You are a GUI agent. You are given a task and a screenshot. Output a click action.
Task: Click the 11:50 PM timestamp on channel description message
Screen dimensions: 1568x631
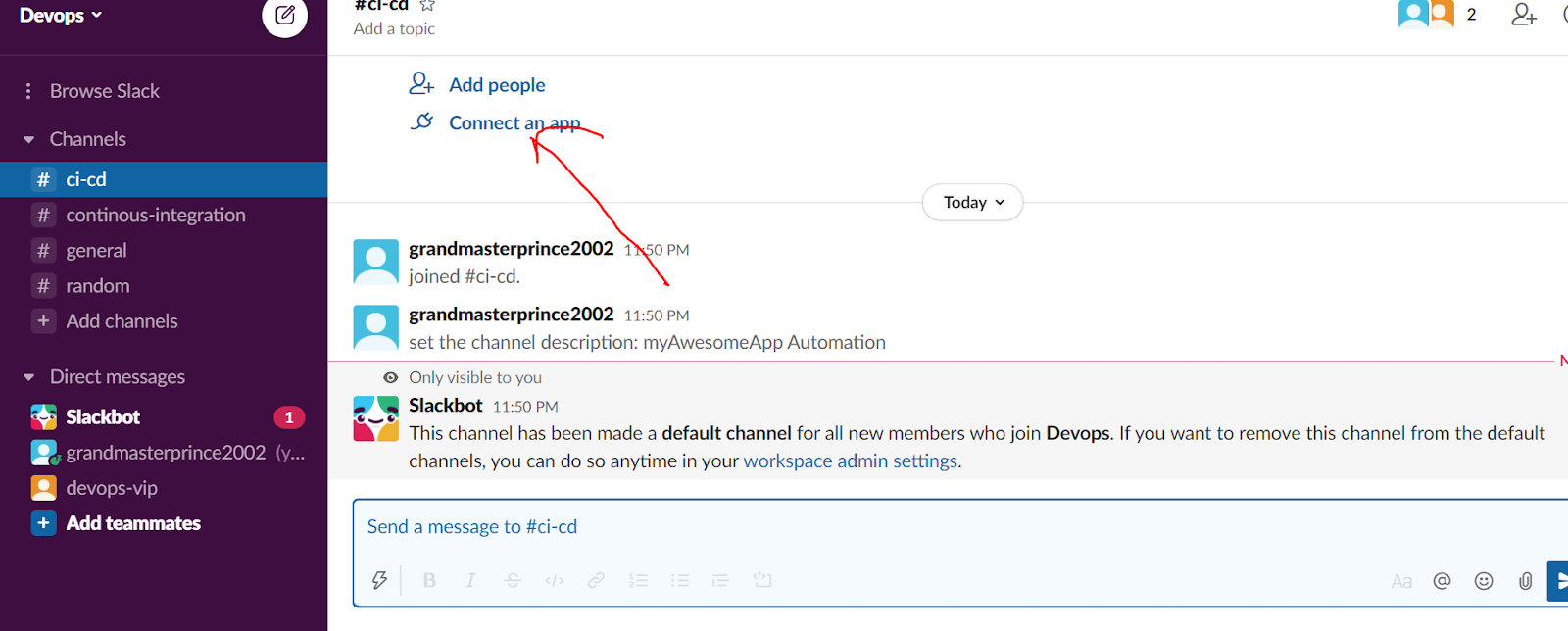click(x=657, y=315)
